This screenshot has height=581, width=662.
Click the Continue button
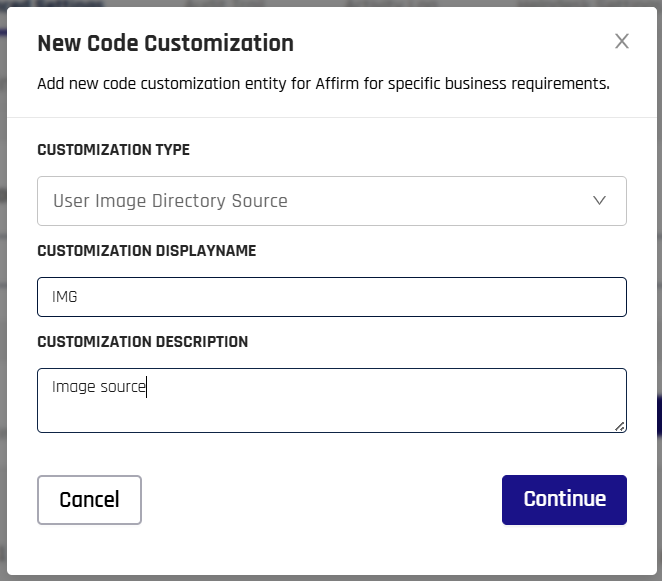[564, 500]
